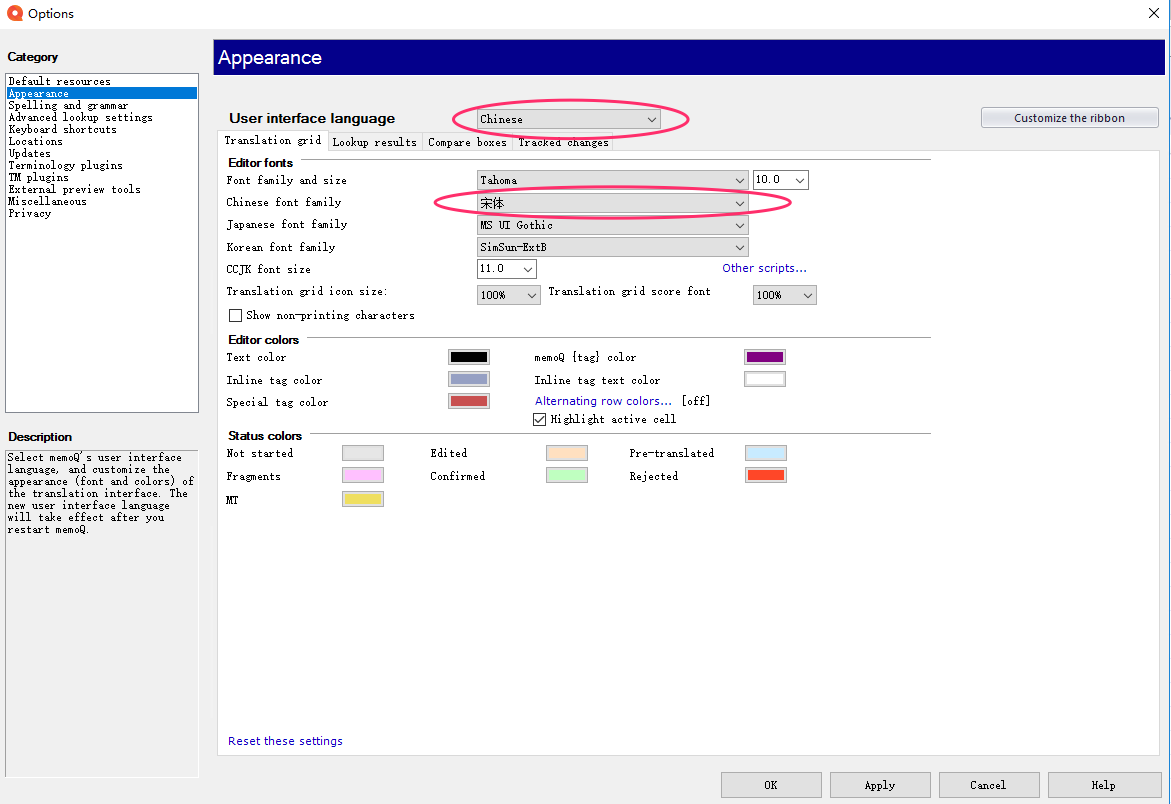1171x804 pixels.
Task: Open the Other scripts link
Action: point(764,268)
